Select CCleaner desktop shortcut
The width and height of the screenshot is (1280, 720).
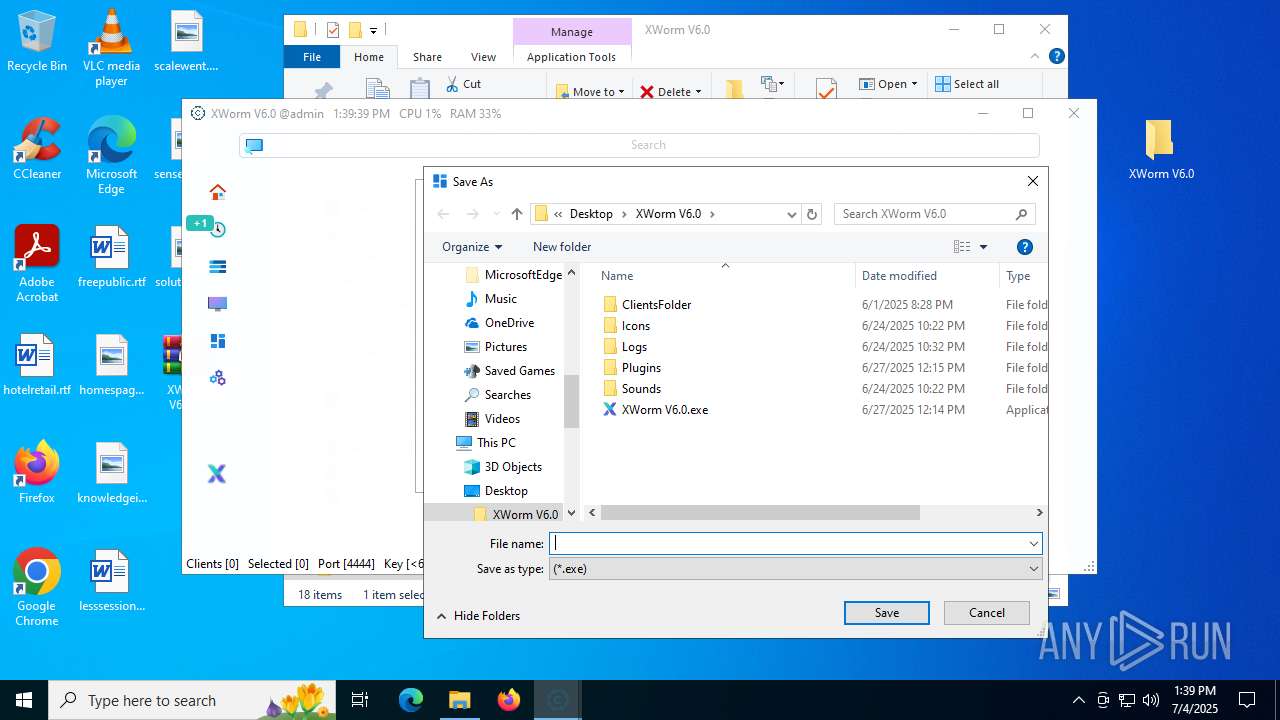(x=37, y=149)
